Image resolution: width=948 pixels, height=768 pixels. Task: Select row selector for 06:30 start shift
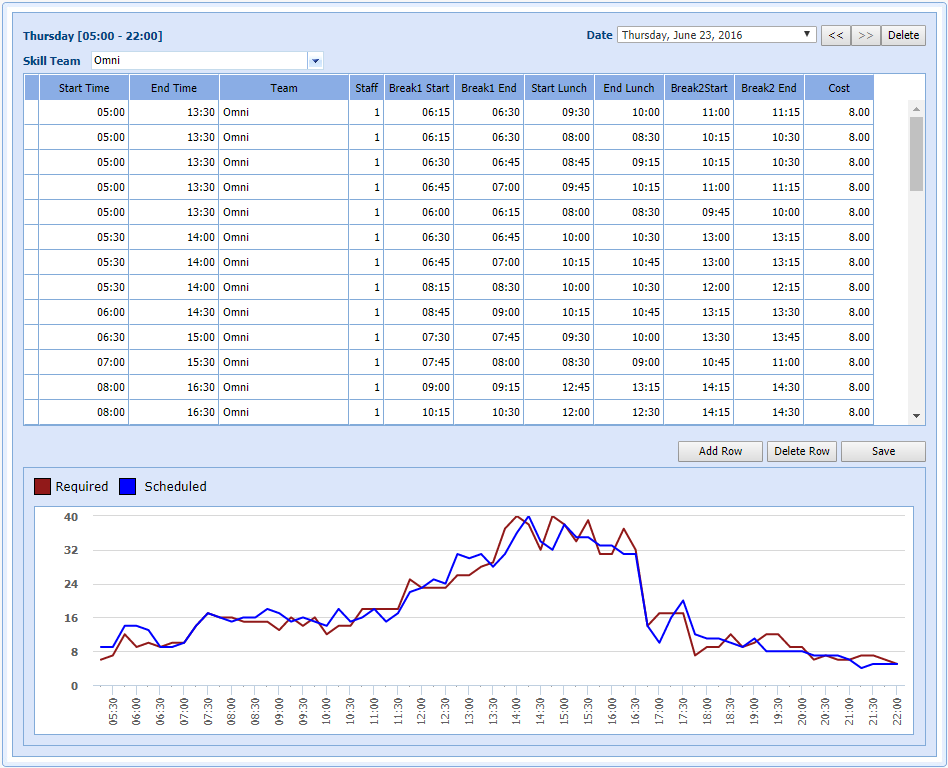pos(31,337)
